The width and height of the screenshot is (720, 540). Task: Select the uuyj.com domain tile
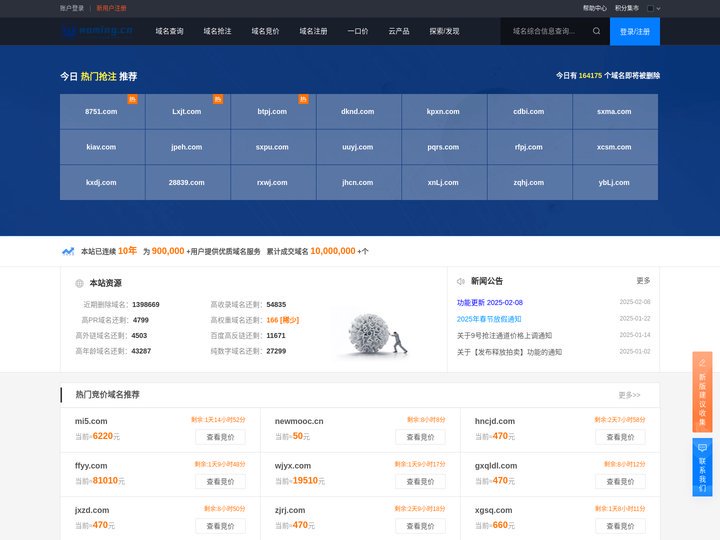(x=359, y=147)
